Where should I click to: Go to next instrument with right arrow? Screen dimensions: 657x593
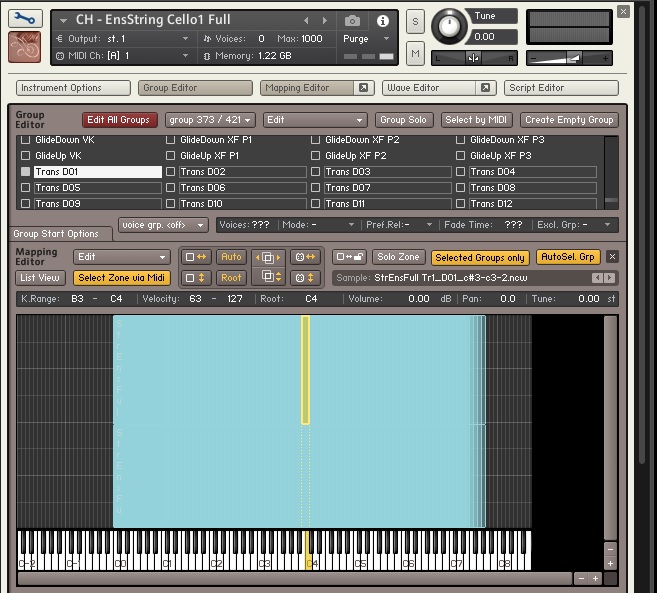pos(325,20)
